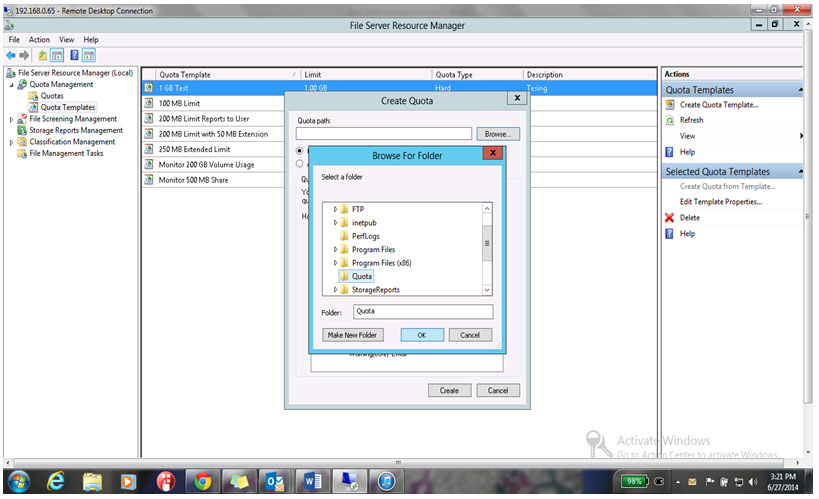The height and width of the screenshot is (499, 819).
Task: Select the second radio button in Create Quota
Action: [299, 164]
